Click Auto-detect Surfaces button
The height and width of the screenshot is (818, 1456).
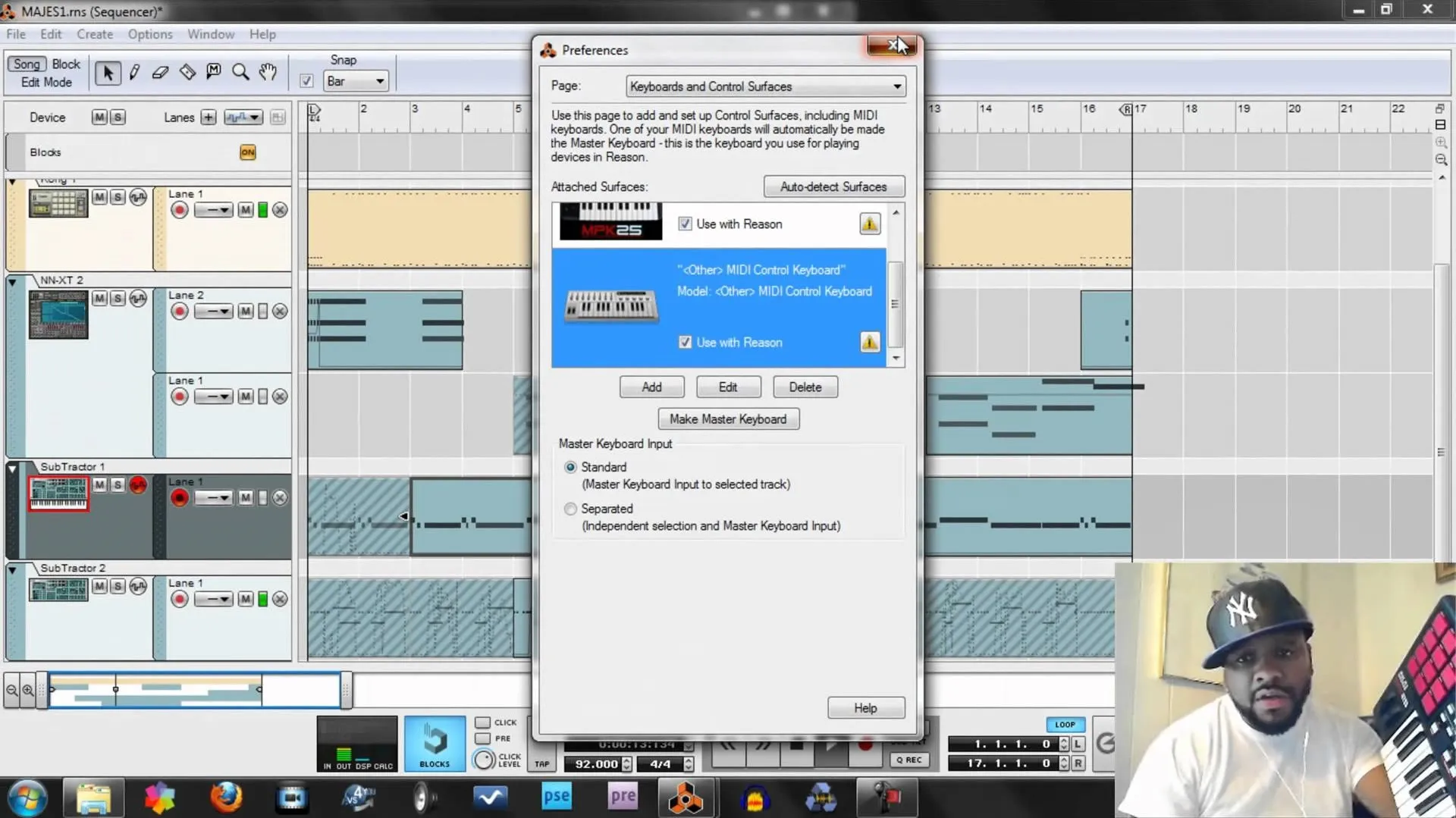point(833,186)
